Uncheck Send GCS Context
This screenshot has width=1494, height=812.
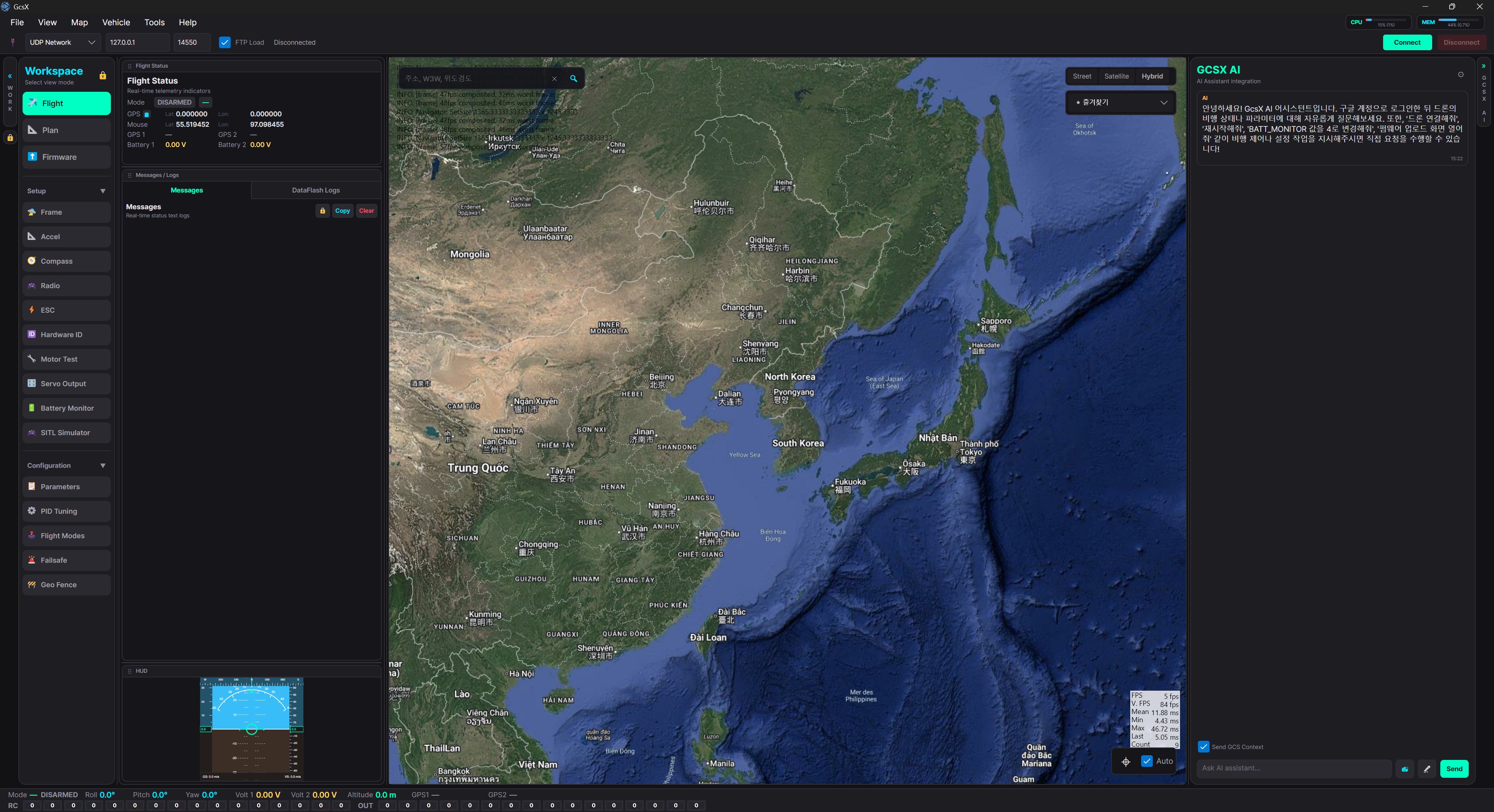pyautogui.click(x=1203, y=747)
